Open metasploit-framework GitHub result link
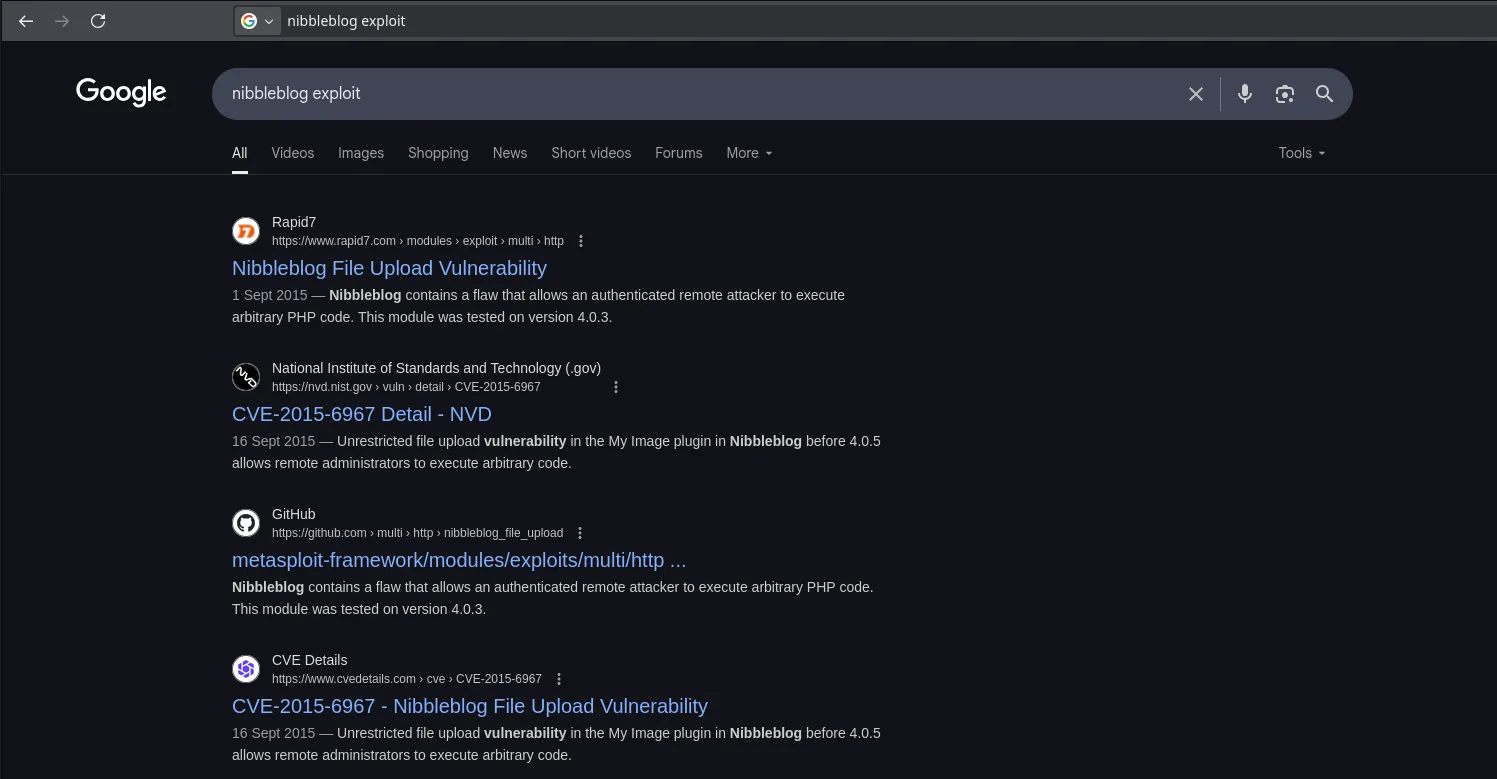 458,560
